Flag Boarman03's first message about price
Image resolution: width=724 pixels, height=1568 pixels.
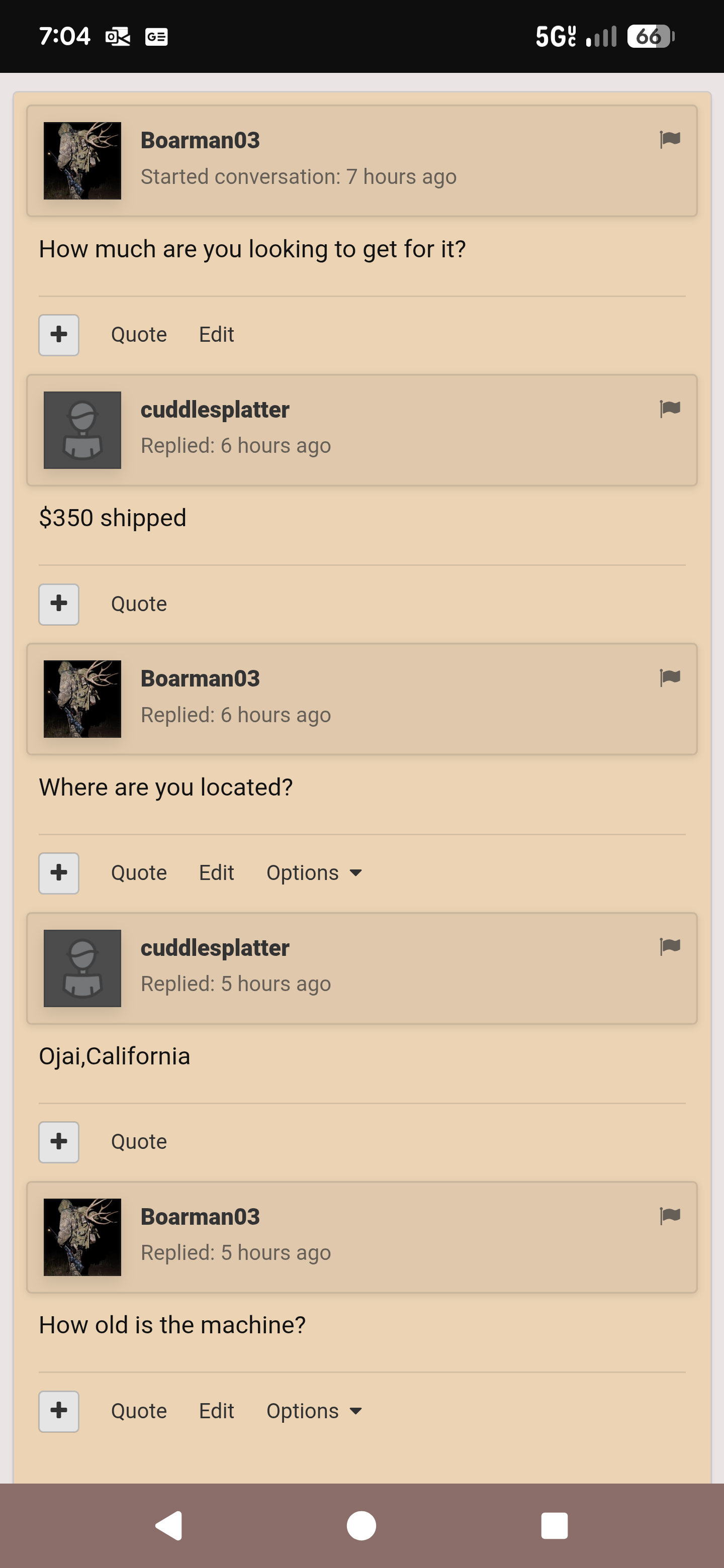(x=670, y=139)
